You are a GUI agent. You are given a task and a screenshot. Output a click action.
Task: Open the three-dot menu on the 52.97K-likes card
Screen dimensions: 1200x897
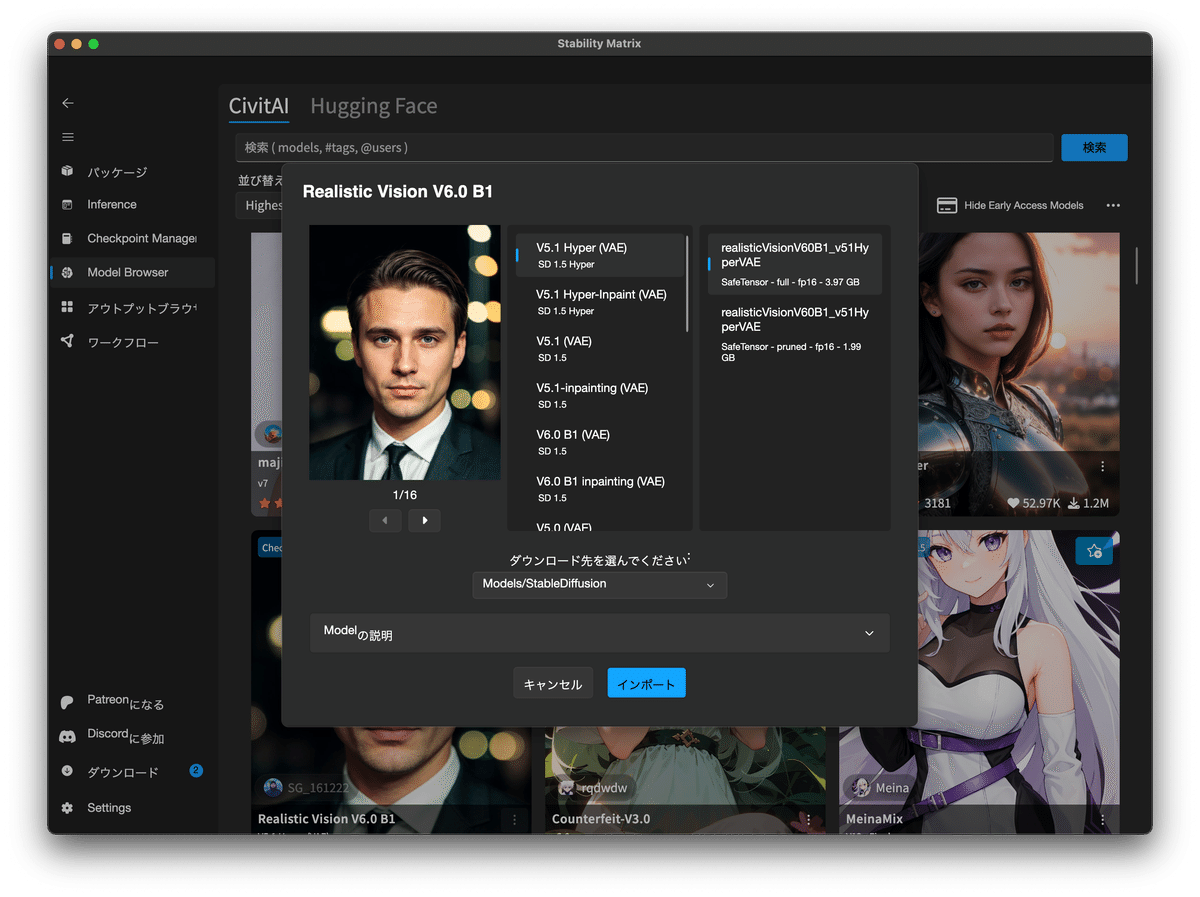click(x=1103, y=466)
